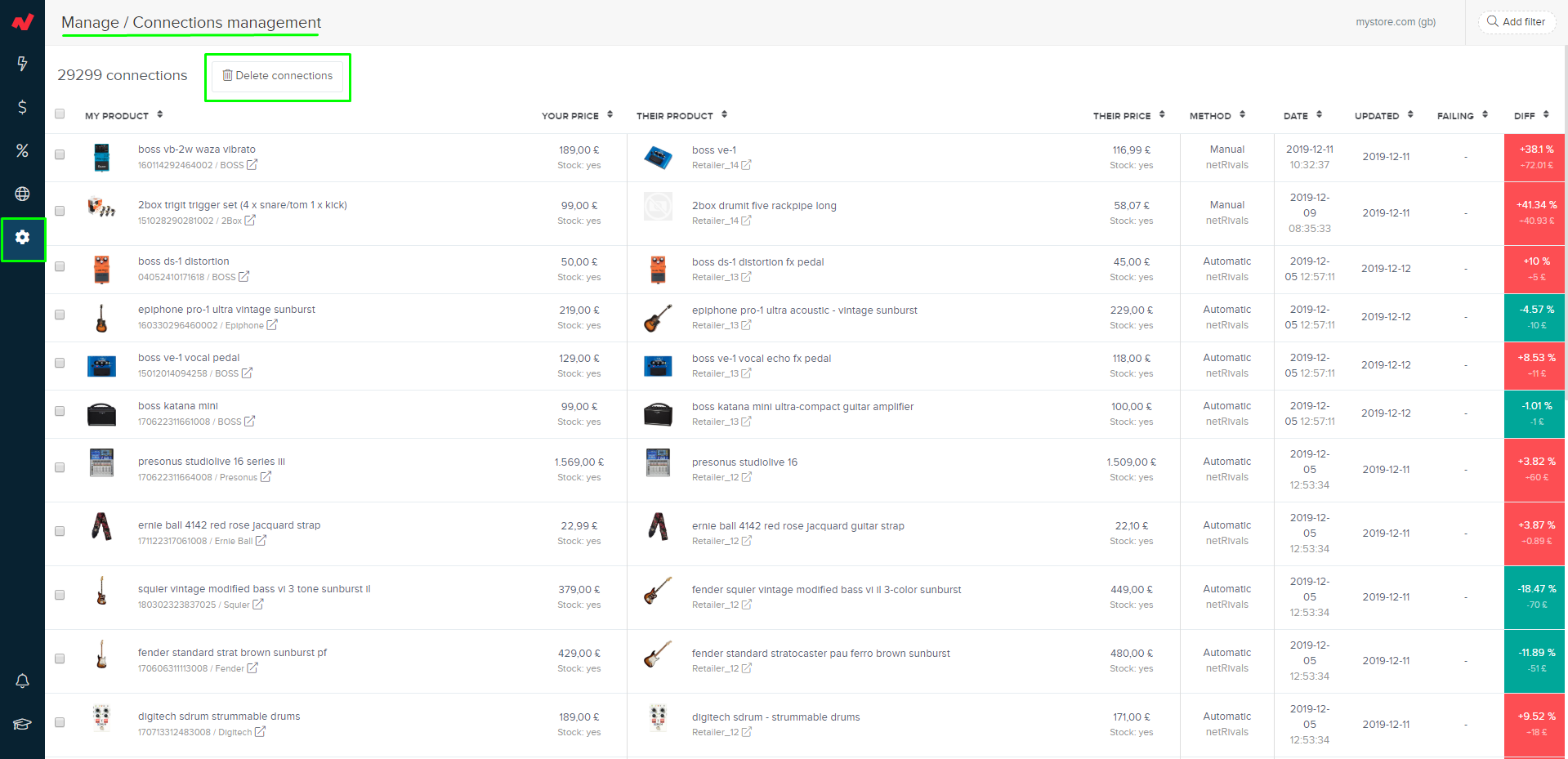This screenshot has height=759, width=1568.
Task: Select the ernie ball 4142 strap checkbox
Action: 60,531
